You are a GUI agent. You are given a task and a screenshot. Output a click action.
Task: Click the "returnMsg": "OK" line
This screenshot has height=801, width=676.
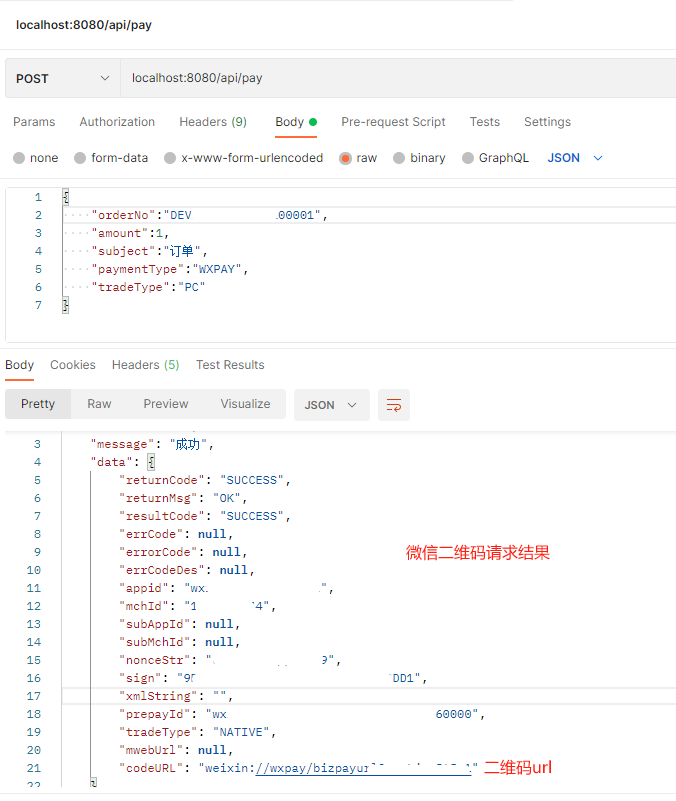pyautogui.click(x=183, y=498)
